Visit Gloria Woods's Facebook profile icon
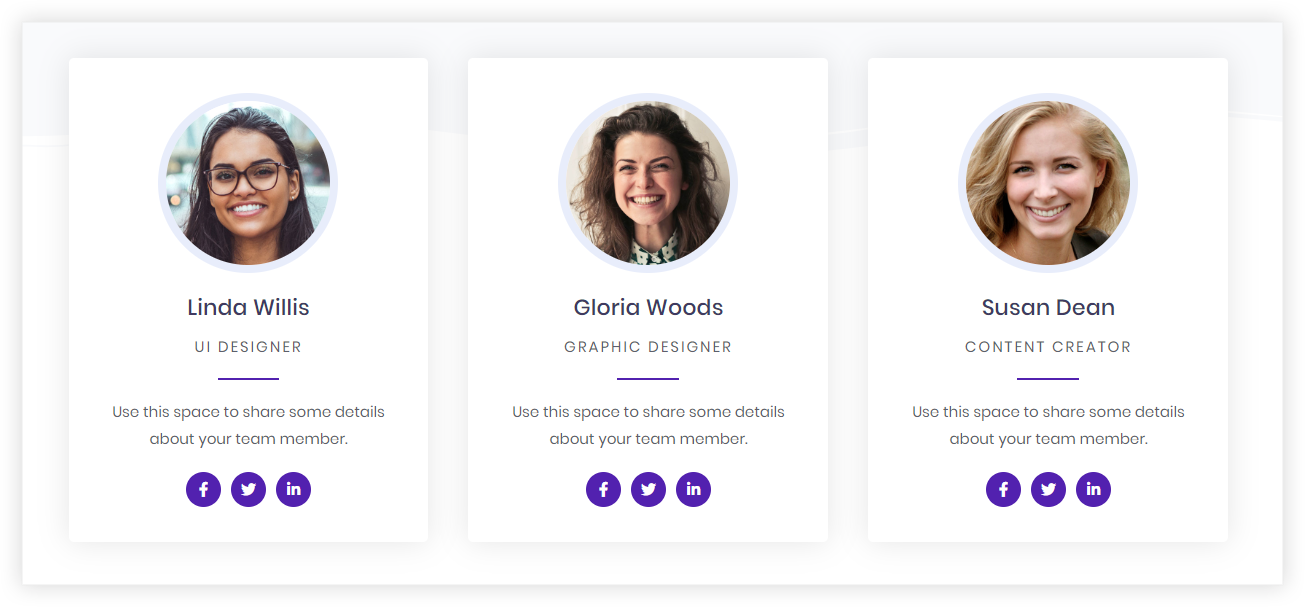 603,489
